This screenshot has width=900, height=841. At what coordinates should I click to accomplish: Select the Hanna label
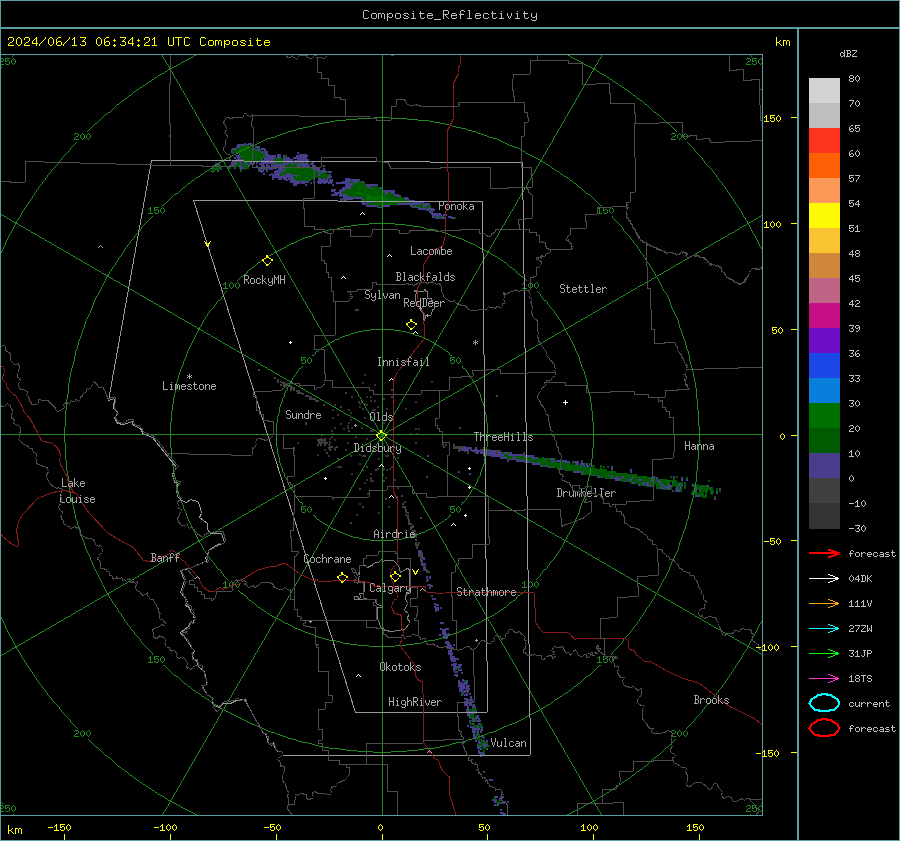click(699, 446)
